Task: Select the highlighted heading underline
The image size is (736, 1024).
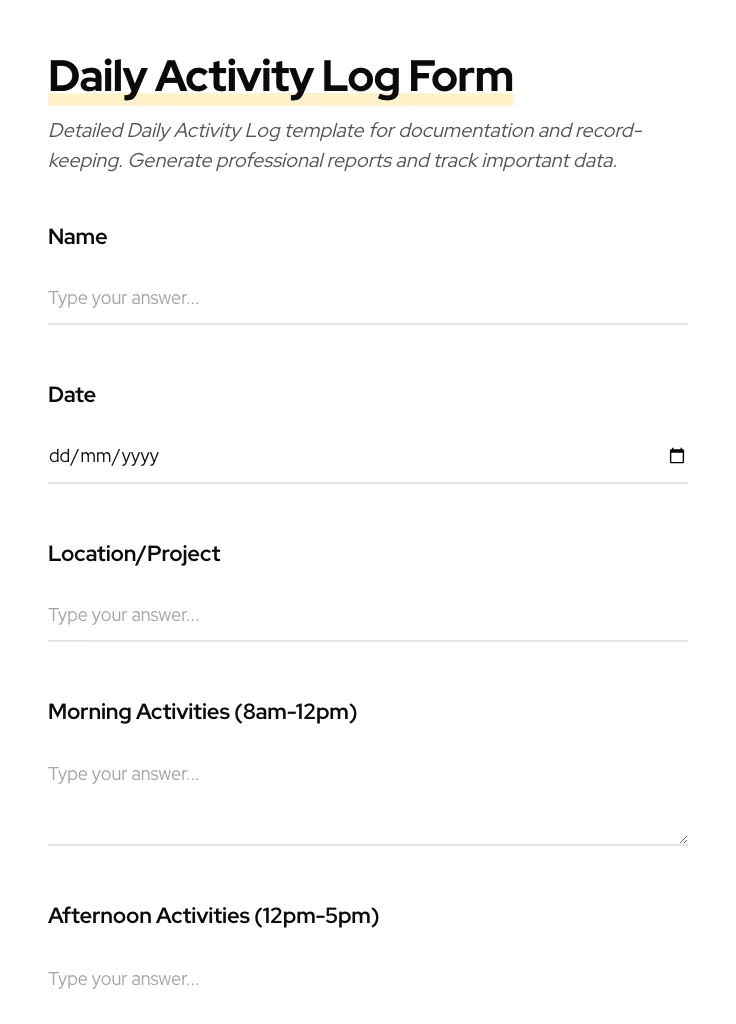Action: tap(280, 97)
